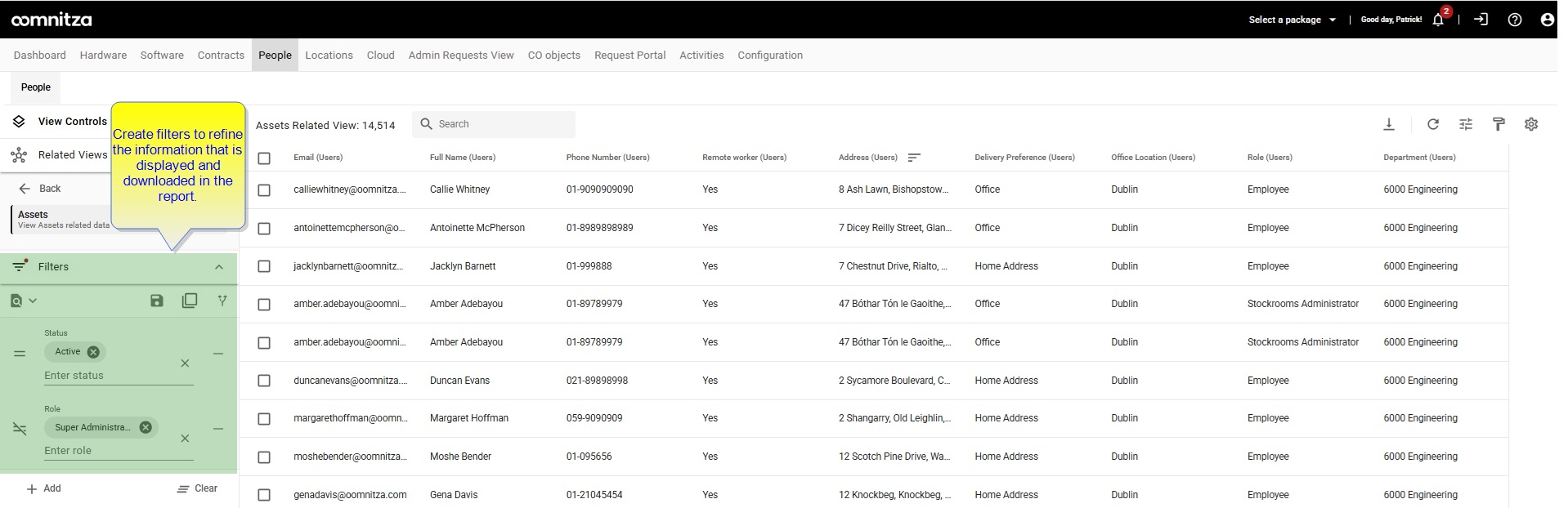1568x508 pixels.
Task: Open the Software menu
Action: (162, 56)
